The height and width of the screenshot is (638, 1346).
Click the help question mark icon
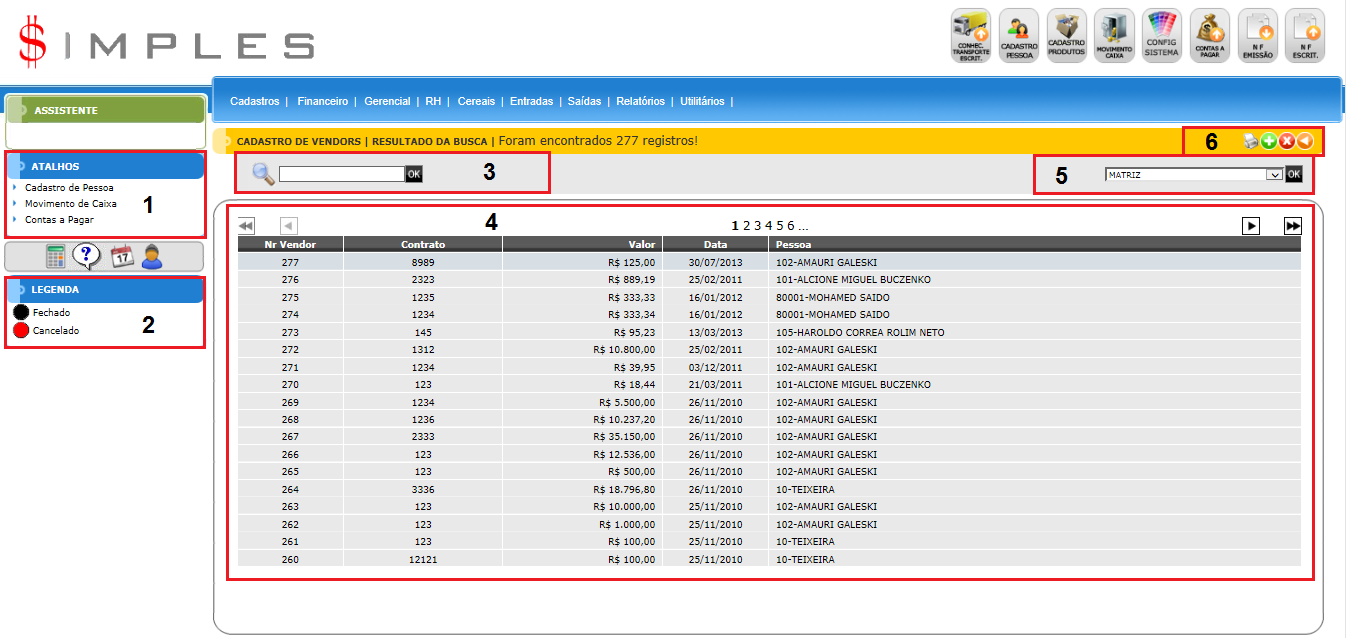point(87,257)
